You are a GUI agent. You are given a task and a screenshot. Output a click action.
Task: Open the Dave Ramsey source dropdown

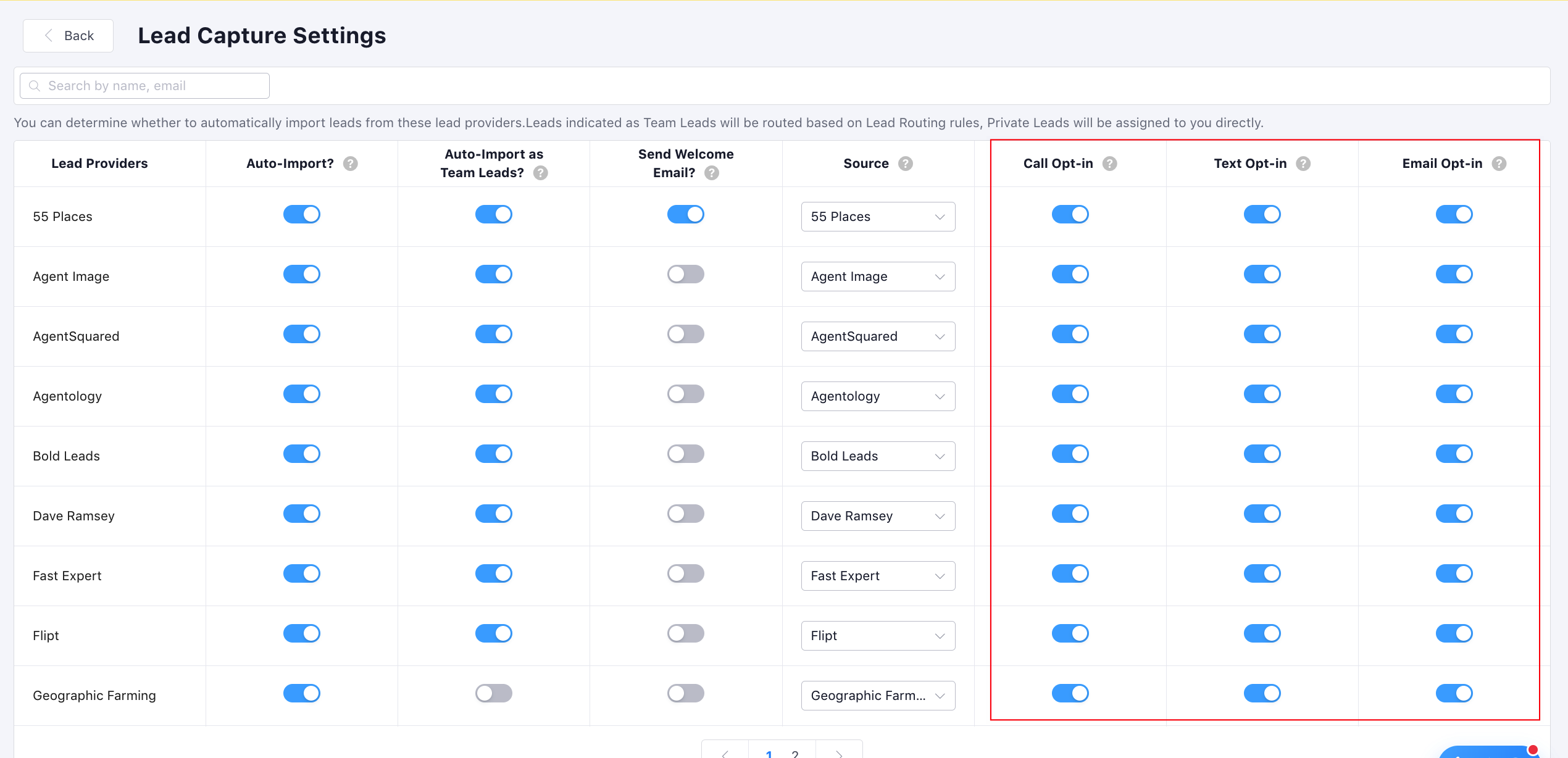click(878, 516)
